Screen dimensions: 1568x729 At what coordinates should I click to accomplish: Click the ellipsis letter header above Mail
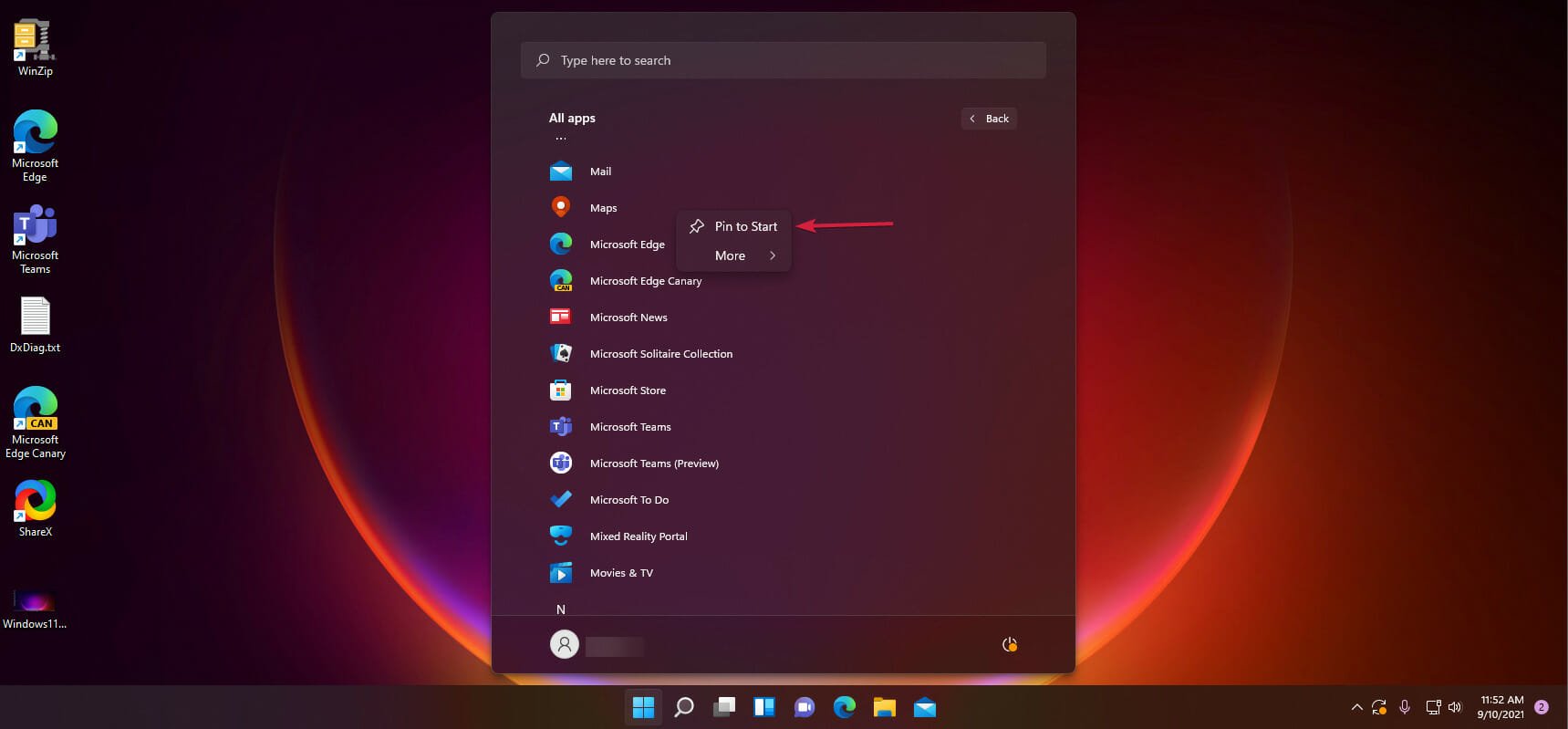click(561, 139)
